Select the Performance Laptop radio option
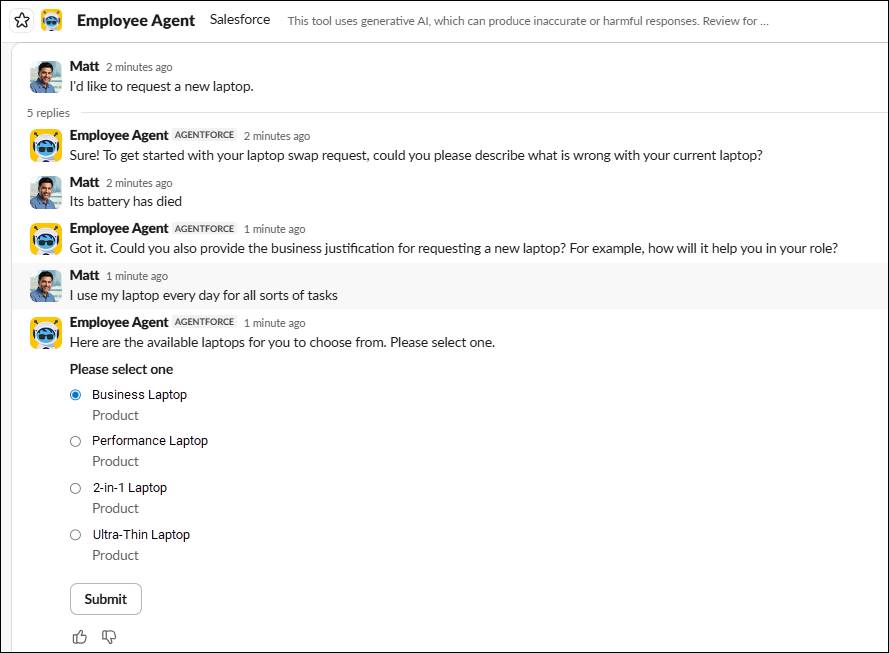The width and height of the screenshot is (889, 653). tap(75, 442)
